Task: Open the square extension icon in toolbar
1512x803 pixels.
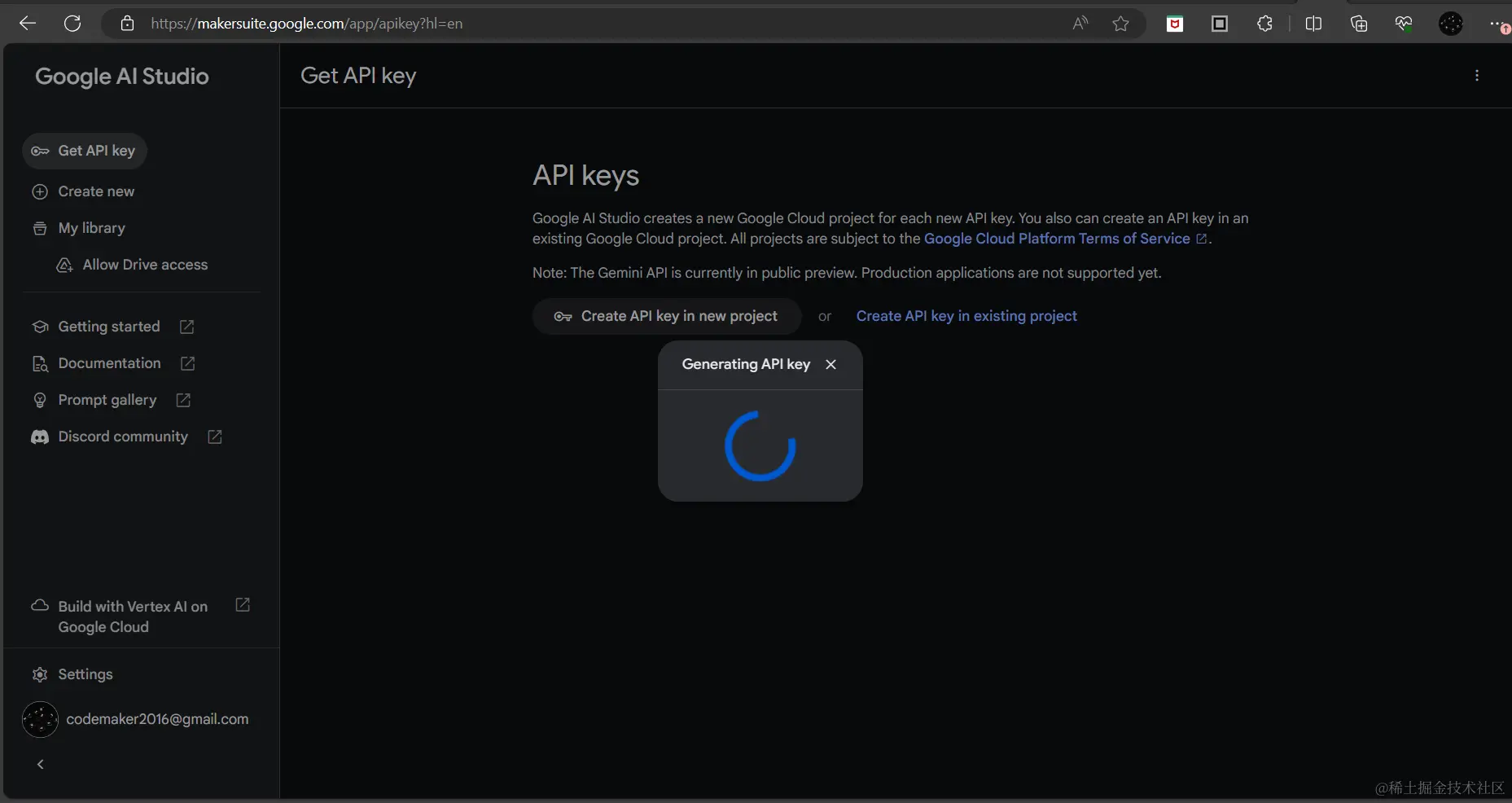Action: point(1220,24)
